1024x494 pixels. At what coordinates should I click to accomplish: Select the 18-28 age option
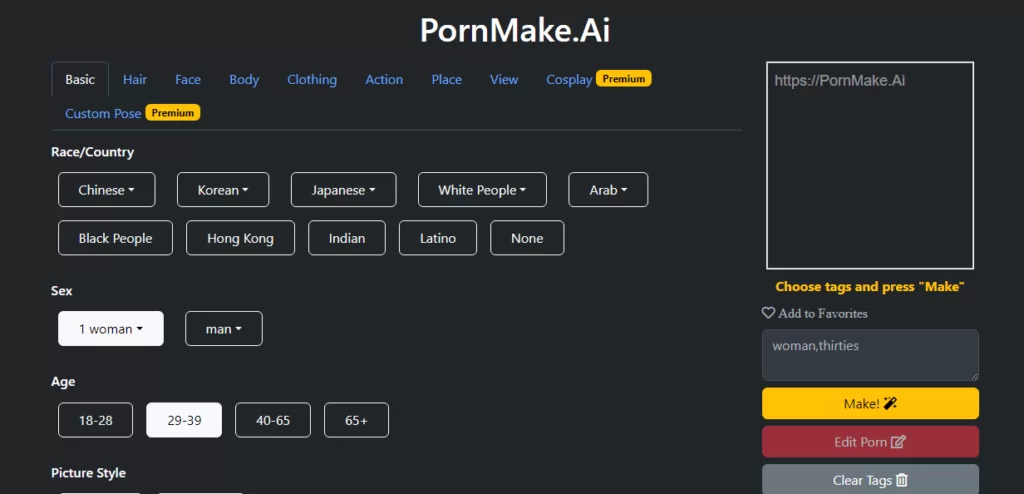pos(95,420)
